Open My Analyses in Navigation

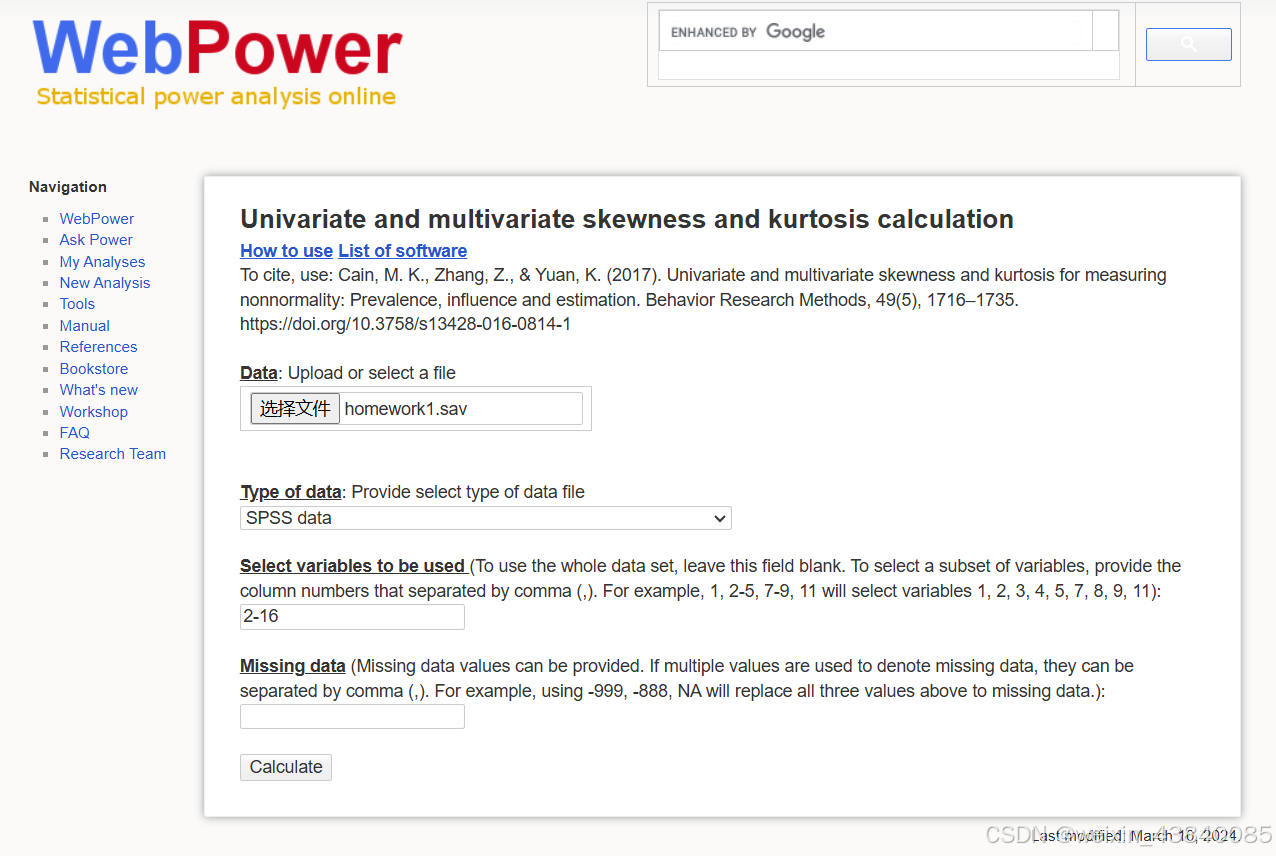pyautogui.click(x=102, y=262)
